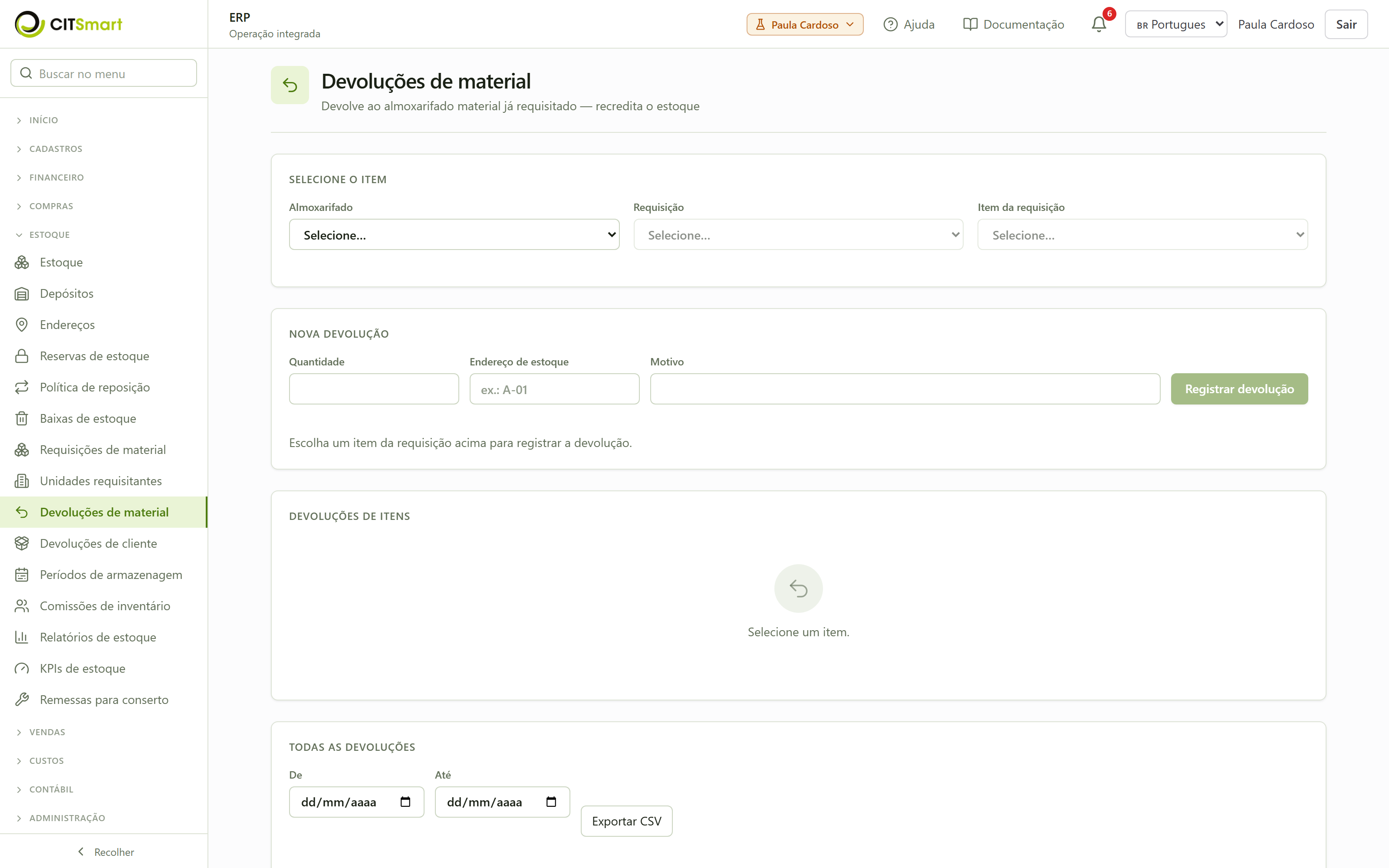
Task: Focus the Endereço de estoque field
Action: pyautogui.click(x=554, y=389)
